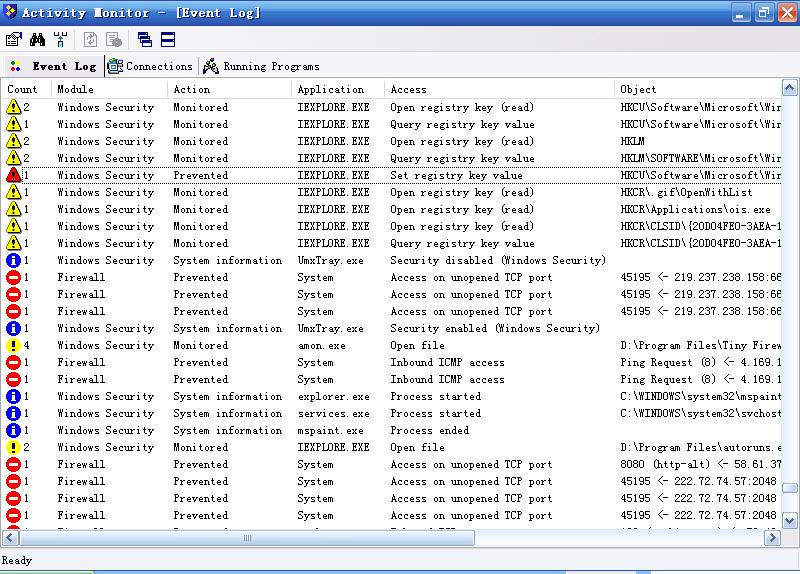
Task: Click the 'Ready' status bar text
Action: coord(17,560)
